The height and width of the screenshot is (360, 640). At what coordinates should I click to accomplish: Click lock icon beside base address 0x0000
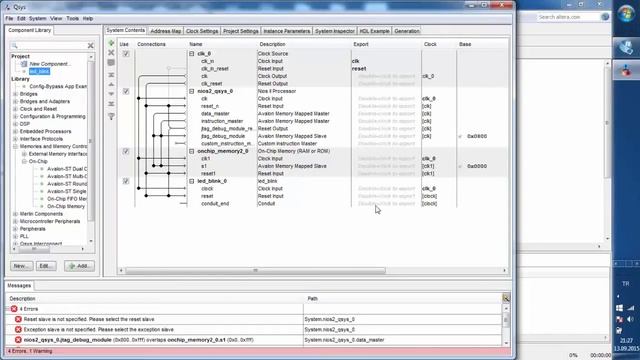460,166
